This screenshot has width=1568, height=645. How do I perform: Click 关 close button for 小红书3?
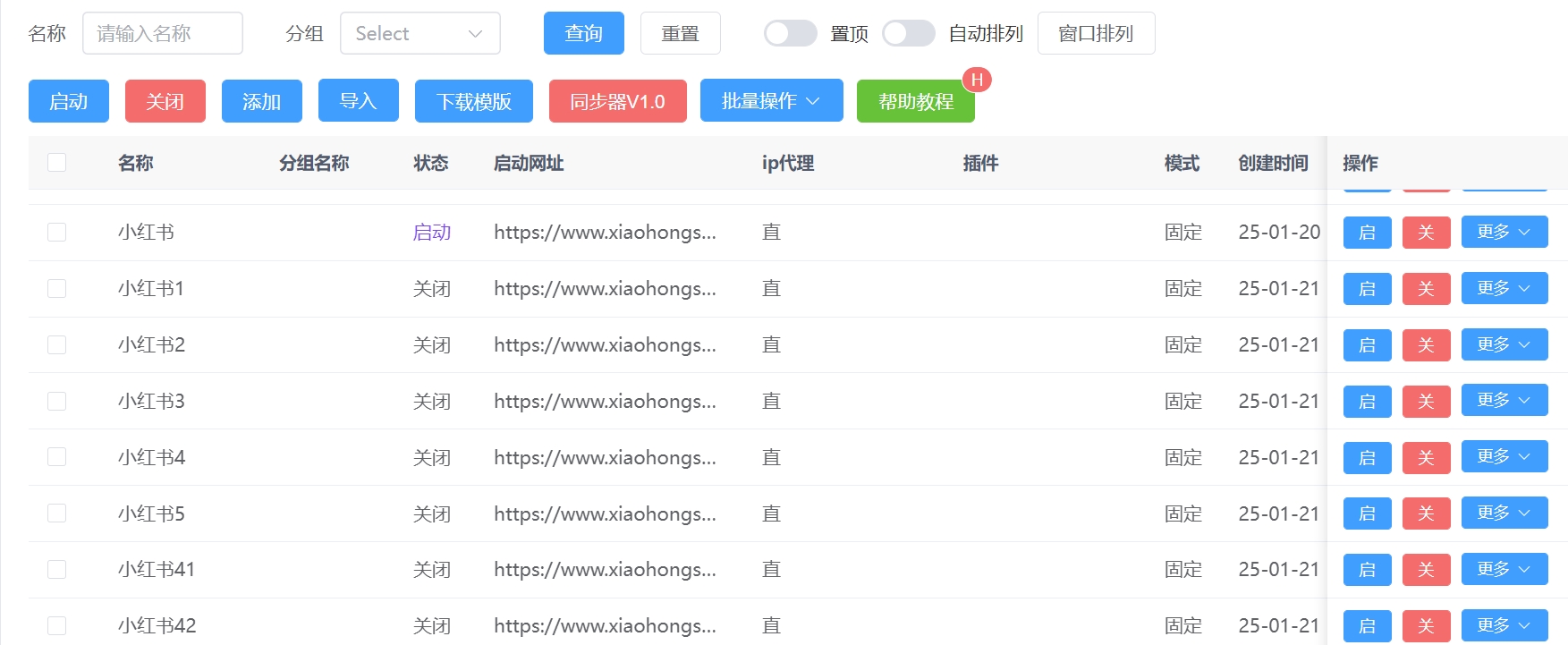pos(1427,401)
